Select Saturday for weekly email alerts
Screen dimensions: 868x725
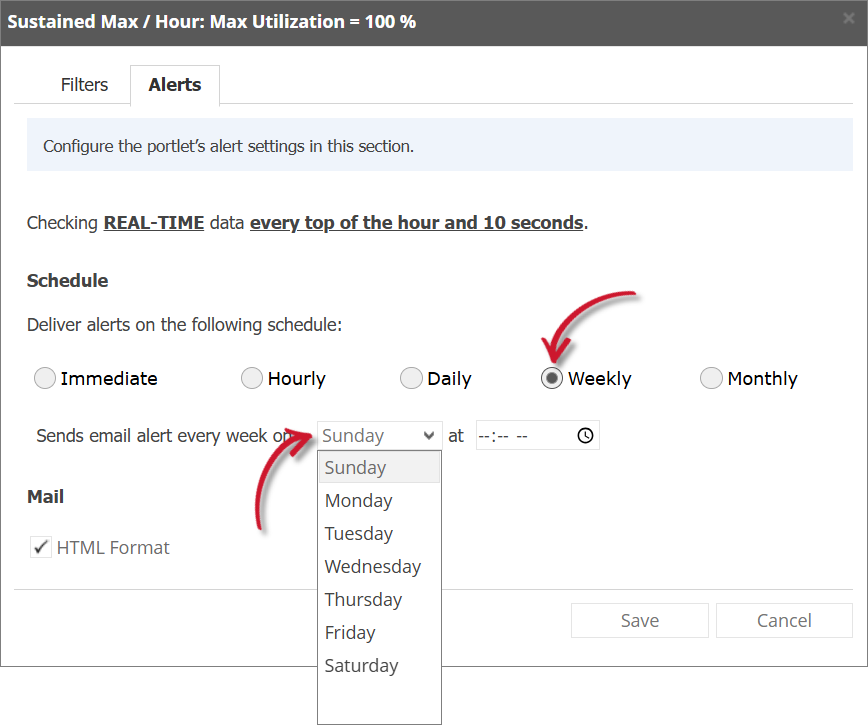(360, 665)
